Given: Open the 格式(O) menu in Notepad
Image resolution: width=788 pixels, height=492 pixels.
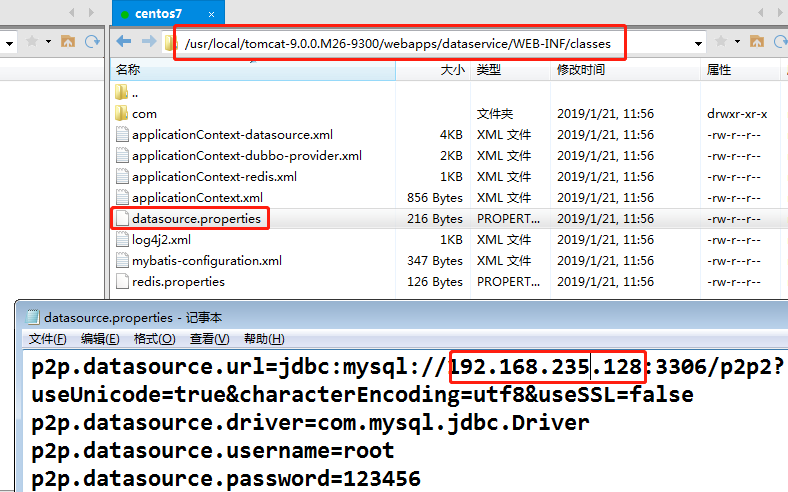Looking at the screenshot, I should (x=154, y=339).
